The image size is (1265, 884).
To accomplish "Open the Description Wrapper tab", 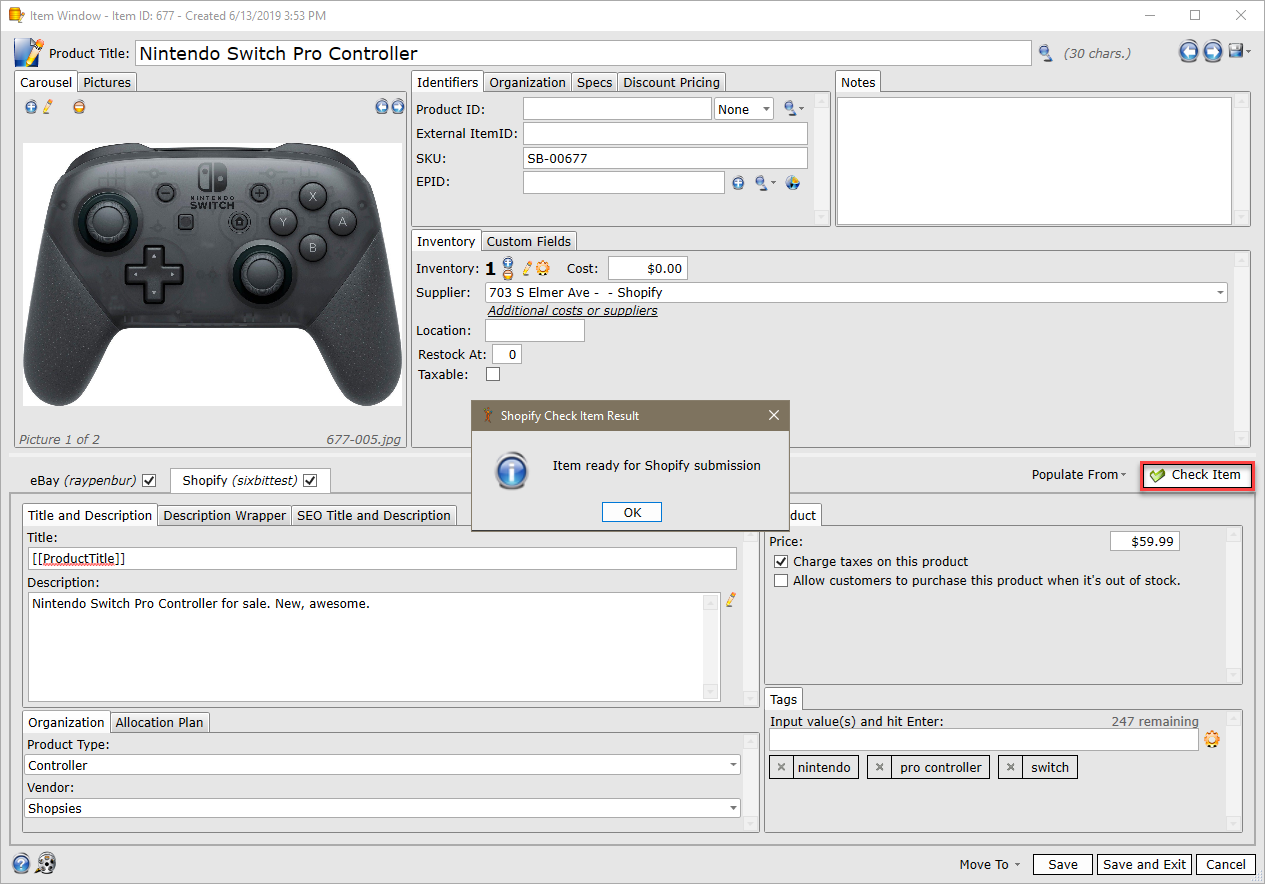I will [224, 516].
